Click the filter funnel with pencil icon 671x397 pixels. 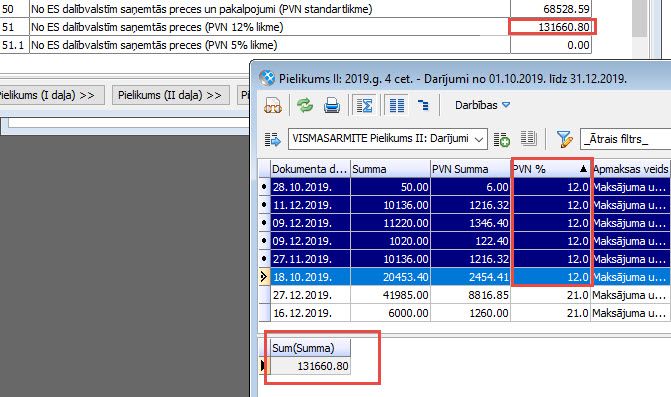(564, 139)
